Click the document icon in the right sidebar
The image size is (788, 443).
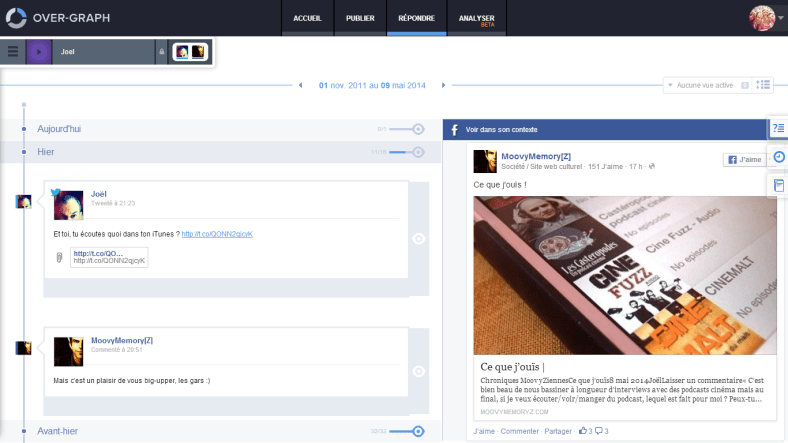point(778,186)
